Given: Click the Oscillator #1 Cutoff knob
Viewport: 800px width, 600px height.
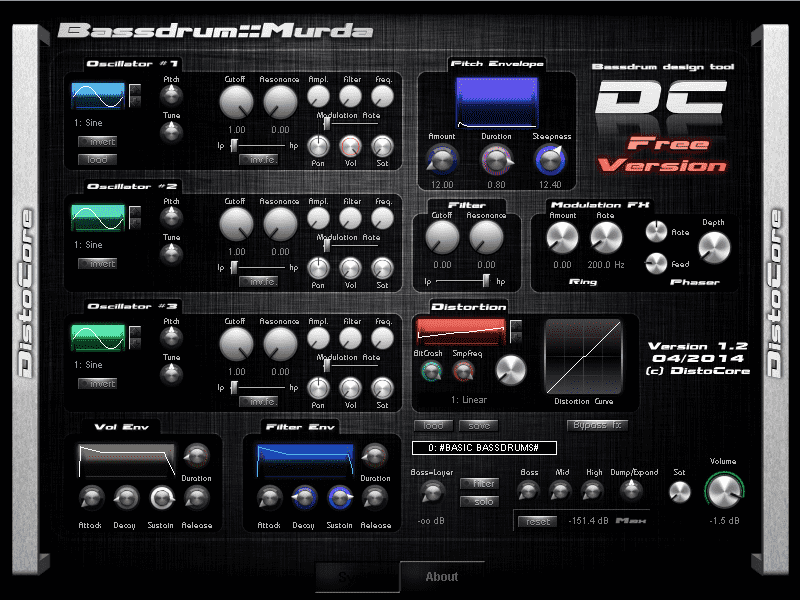Looking at the screenshot, I should pos(236,102).
